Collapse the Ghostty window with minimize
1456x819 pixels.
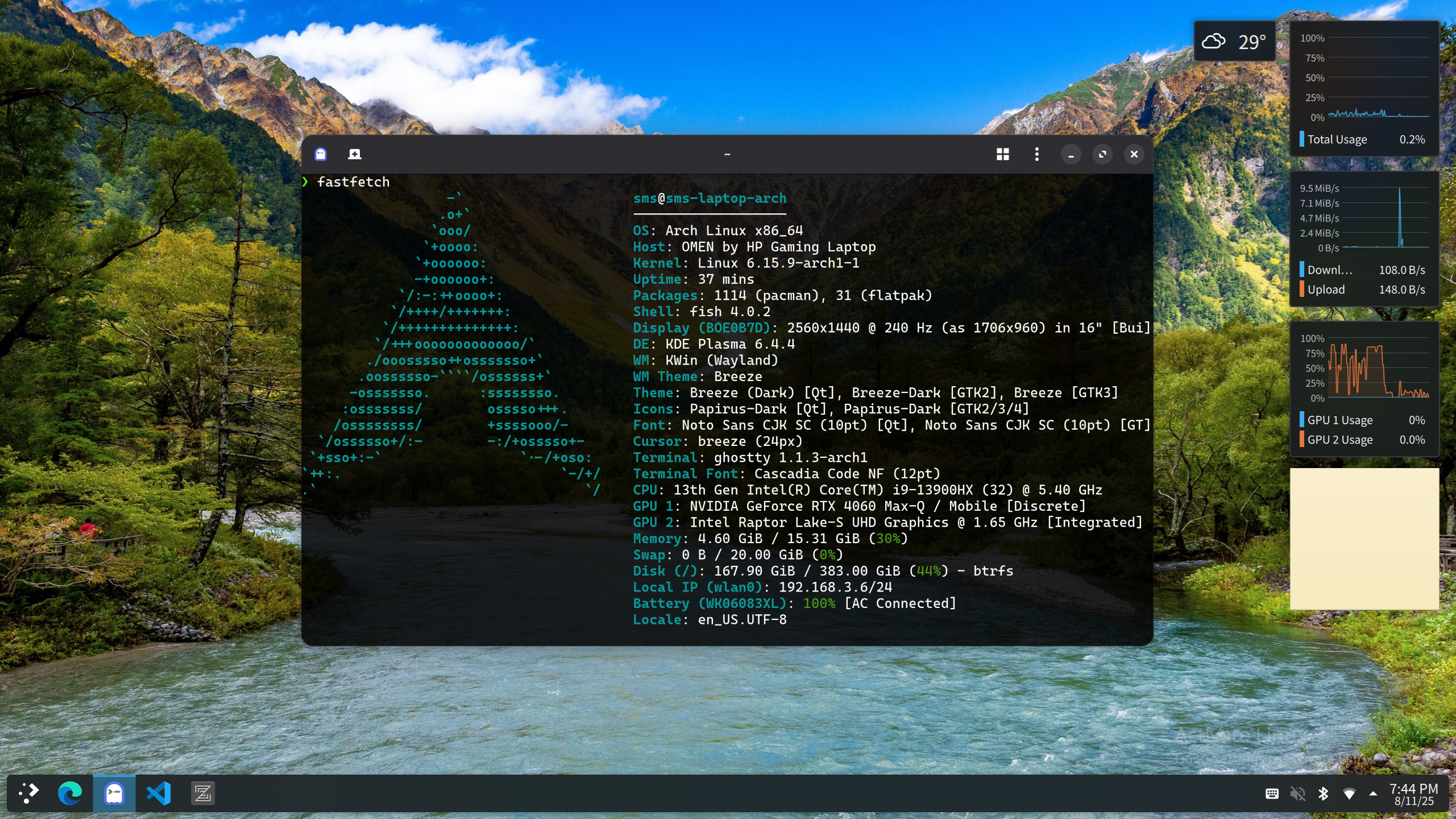[1071, 154]
